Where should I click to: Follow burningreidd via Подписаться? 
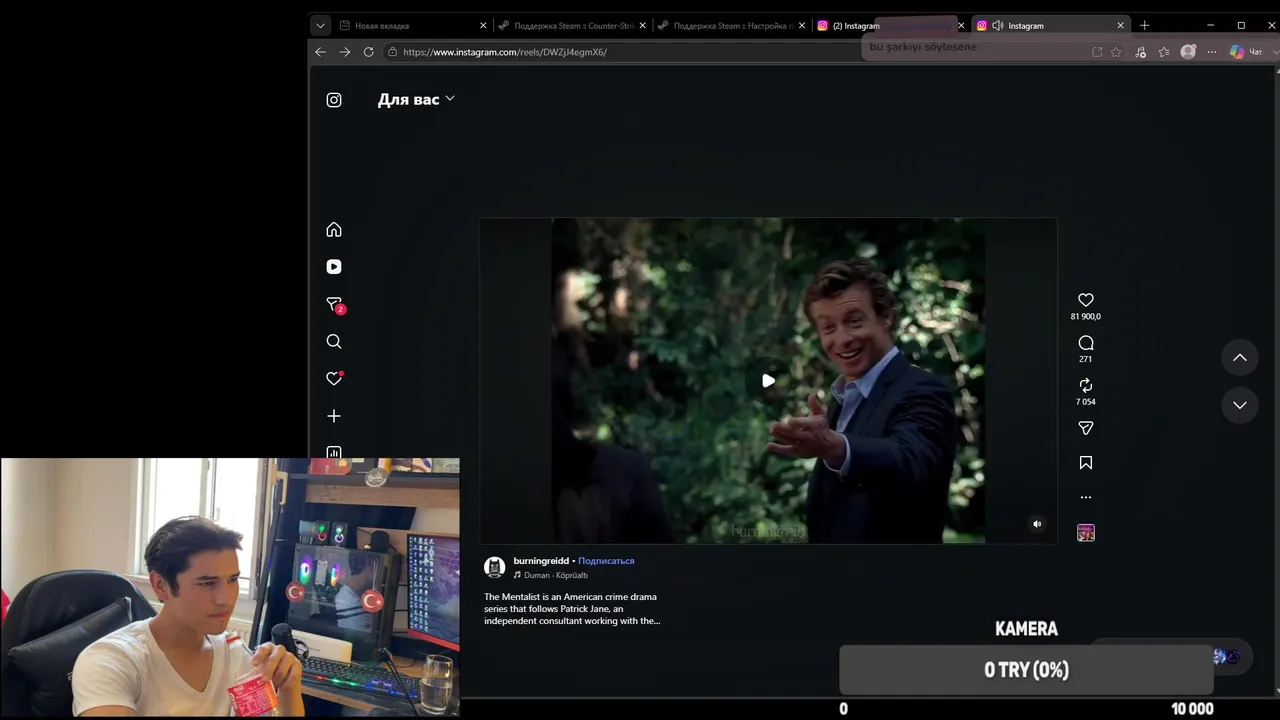pos(606,561)
